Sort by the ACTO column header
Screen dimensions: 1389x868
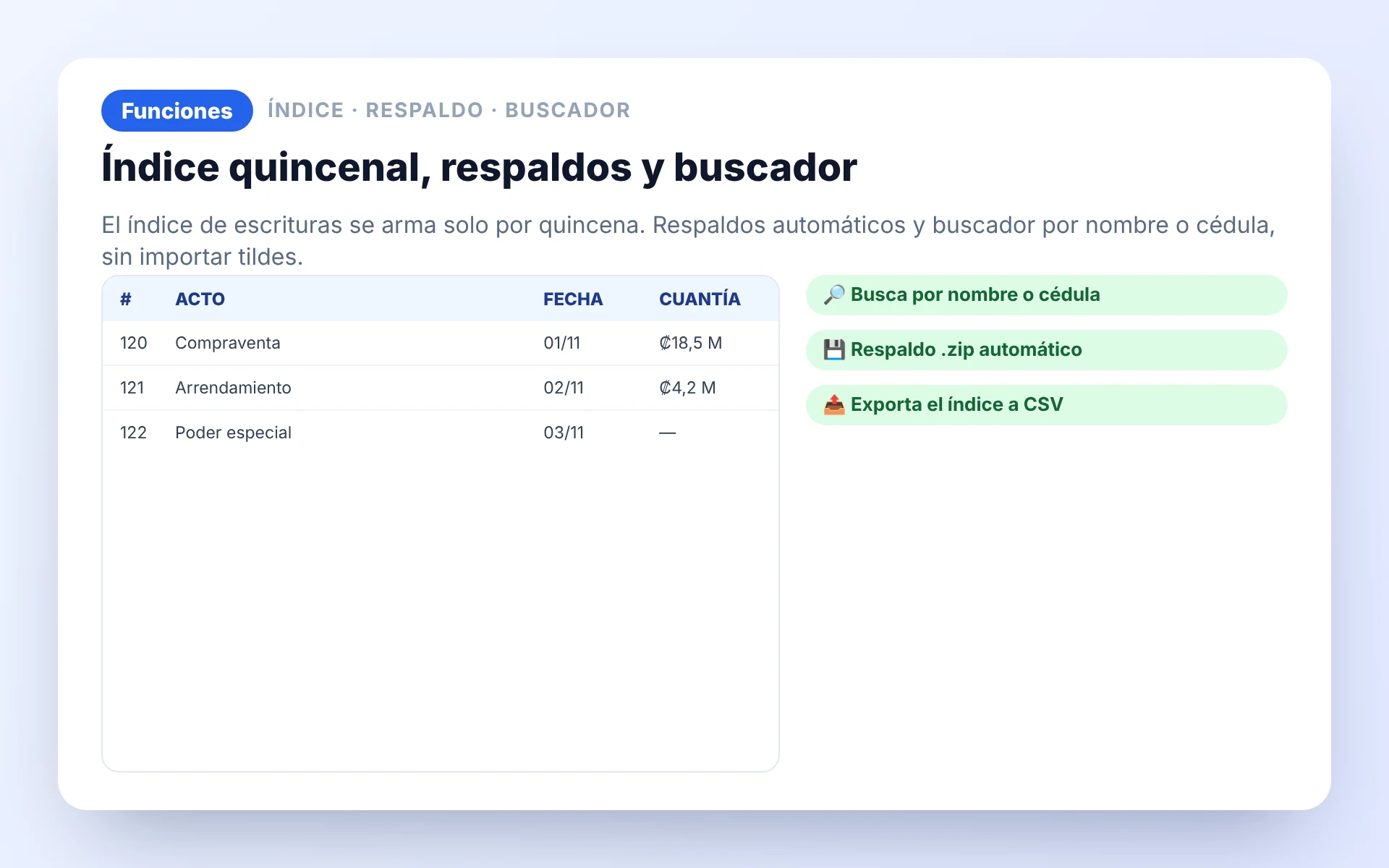[200, 299]
